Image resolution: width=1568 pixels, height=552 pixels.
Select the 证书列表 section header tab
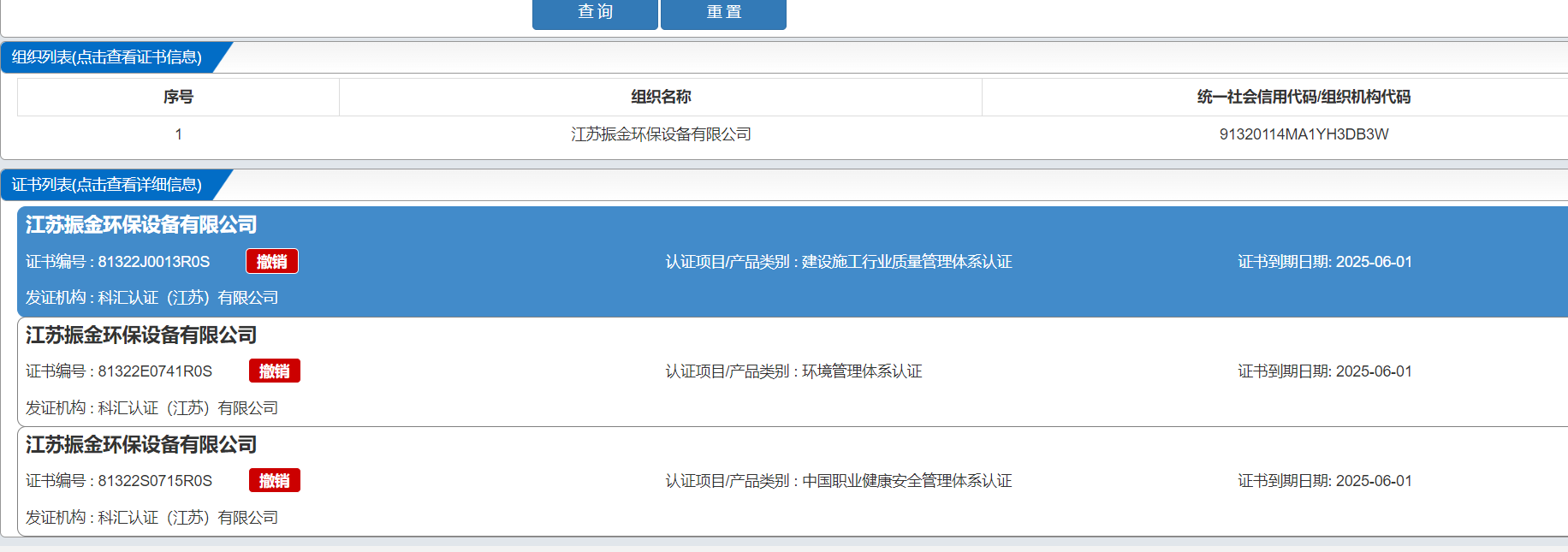pos(107,185)
